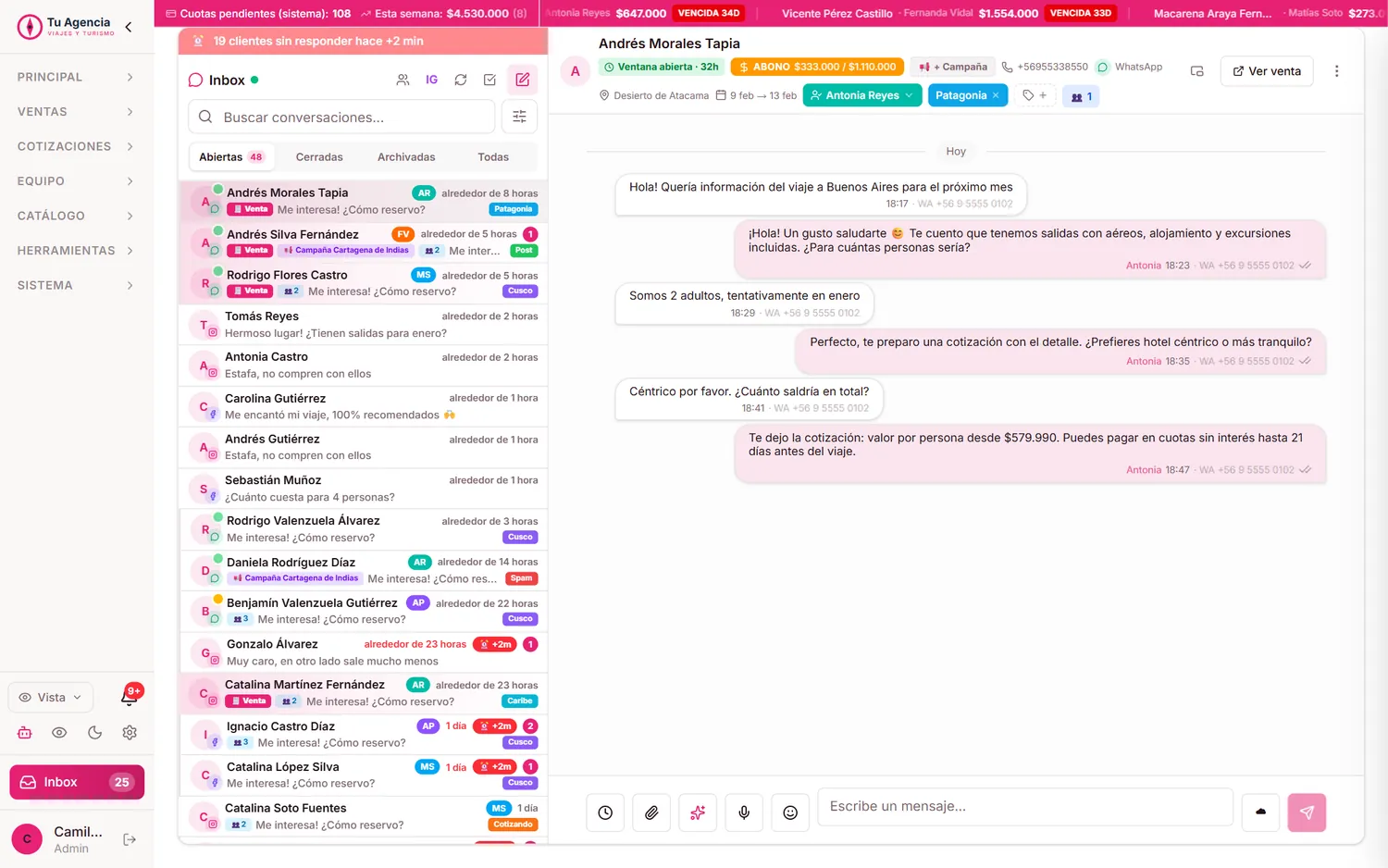Remove the Patagonia tag with its X

996,95
